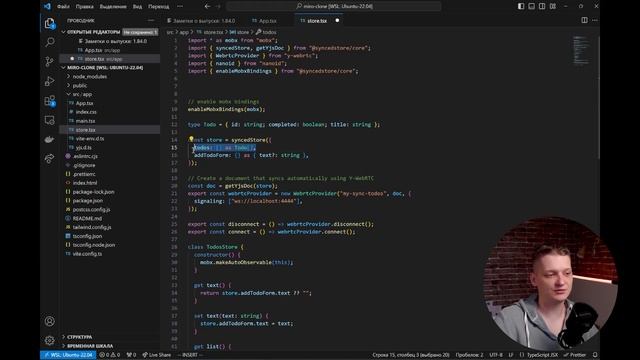Click the editor minimap preview
This screenshot has width=640, height=360.
(581, 50)
